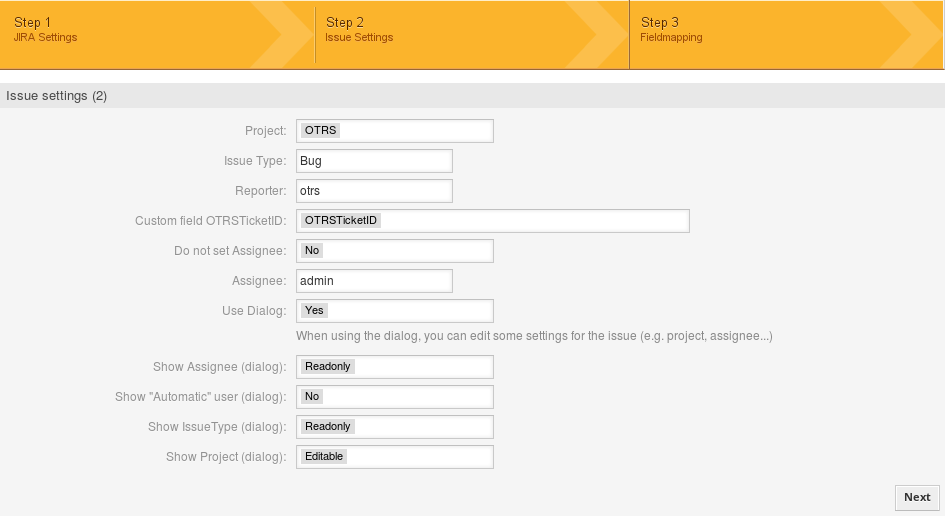
Task: Change Show Assignee (dialog) selection
Action: (x=395, y=367)
